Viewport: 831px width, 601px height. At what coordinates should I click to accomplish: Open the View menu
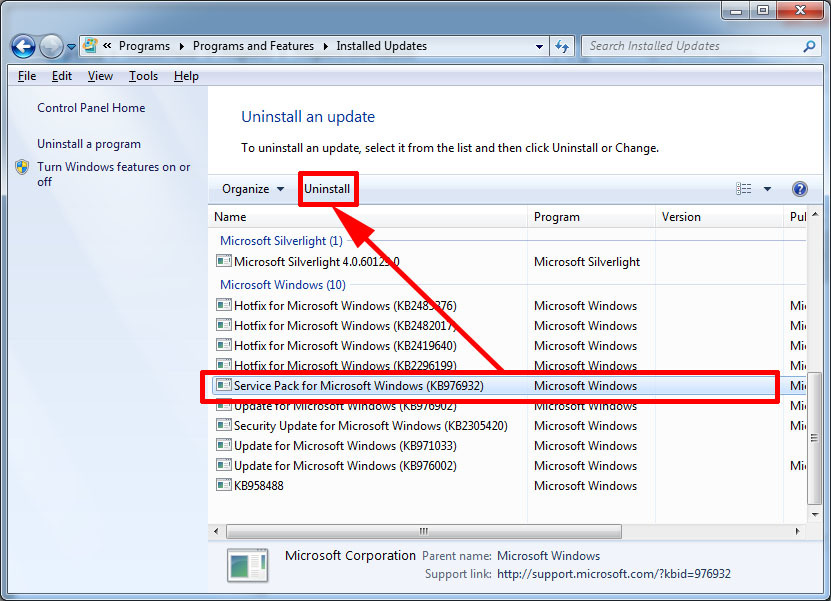coord(100,76)
